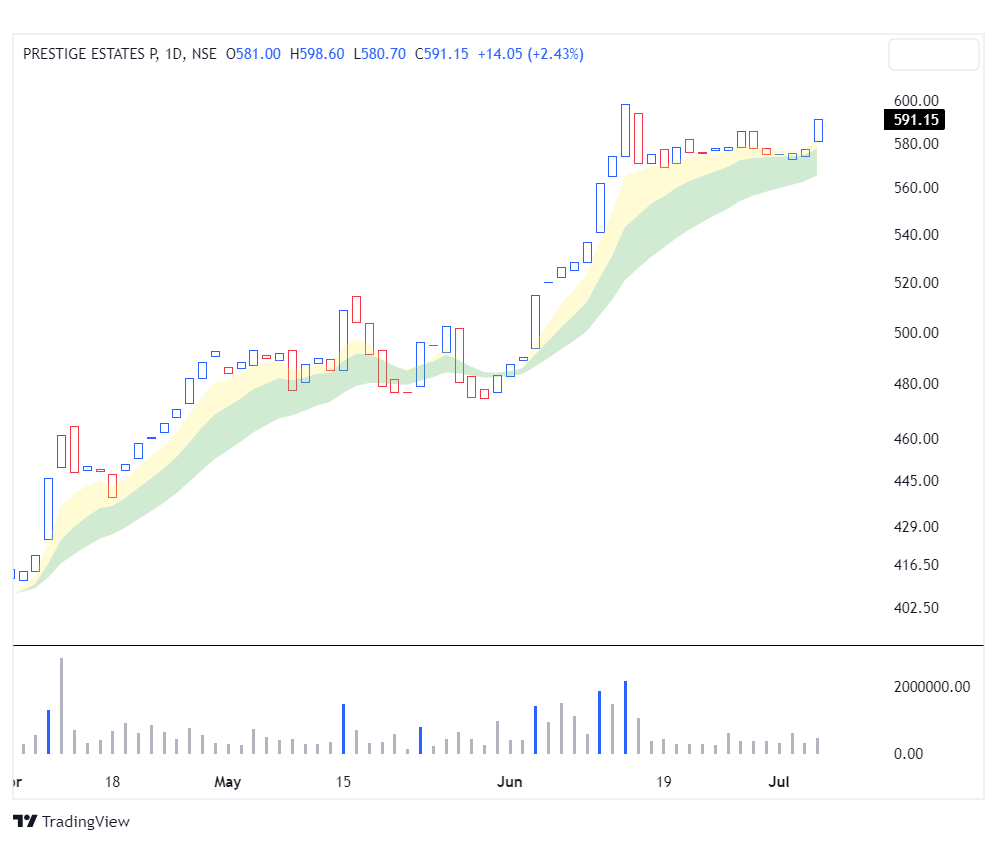Viewport: 997px width, 843px height.
Task: Click the 429.00 price axis label
Action: click(916, 526)
